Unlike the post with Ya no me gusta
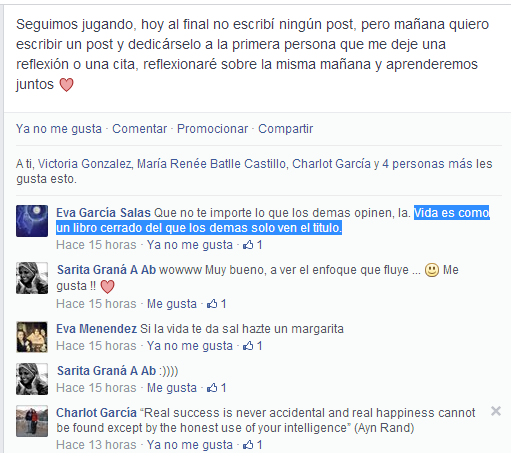Viewport: 511px width, 453px height. pos(59,129)
